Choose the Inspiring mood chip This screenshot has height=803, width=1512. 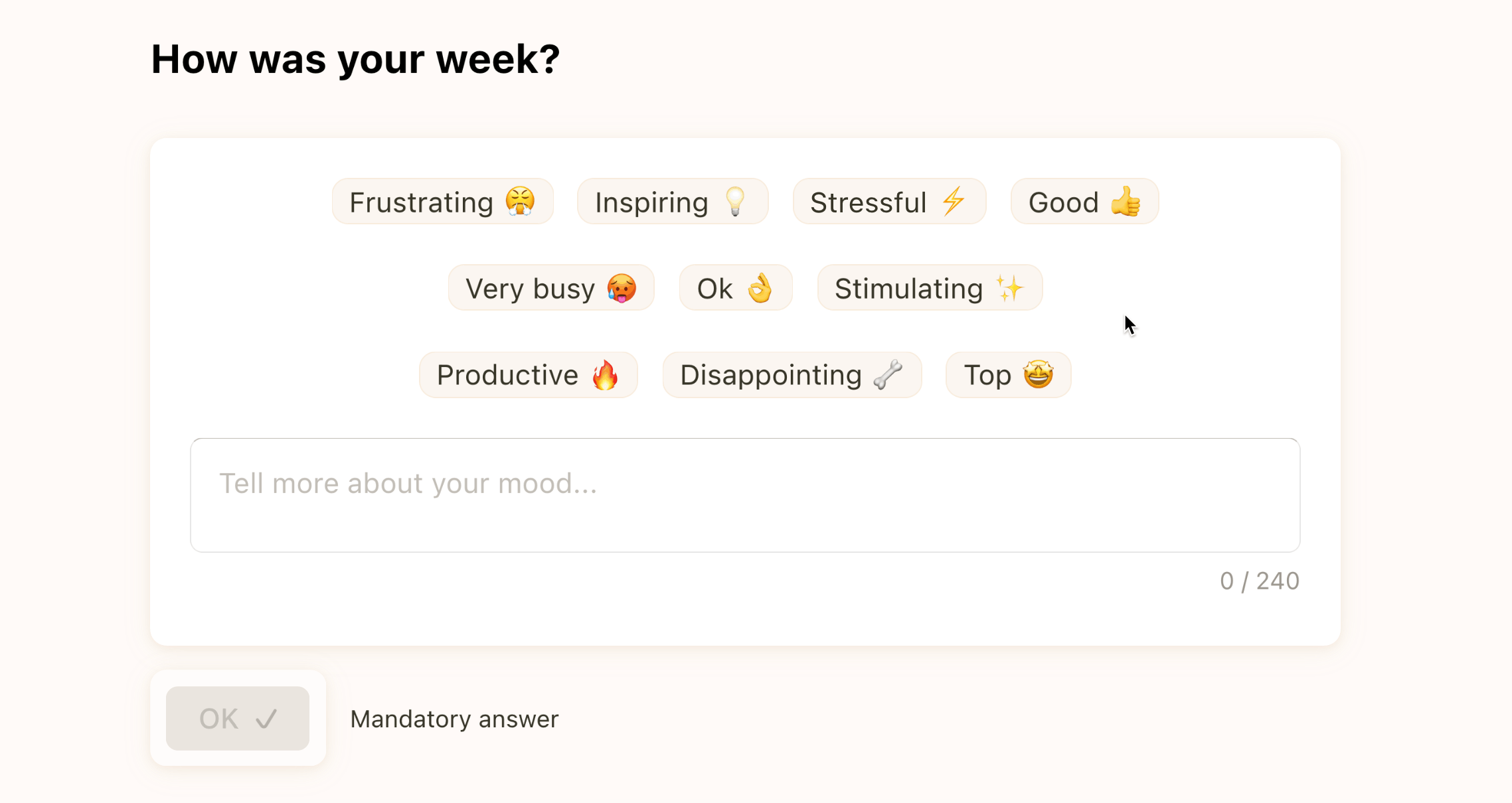(672, 202)
